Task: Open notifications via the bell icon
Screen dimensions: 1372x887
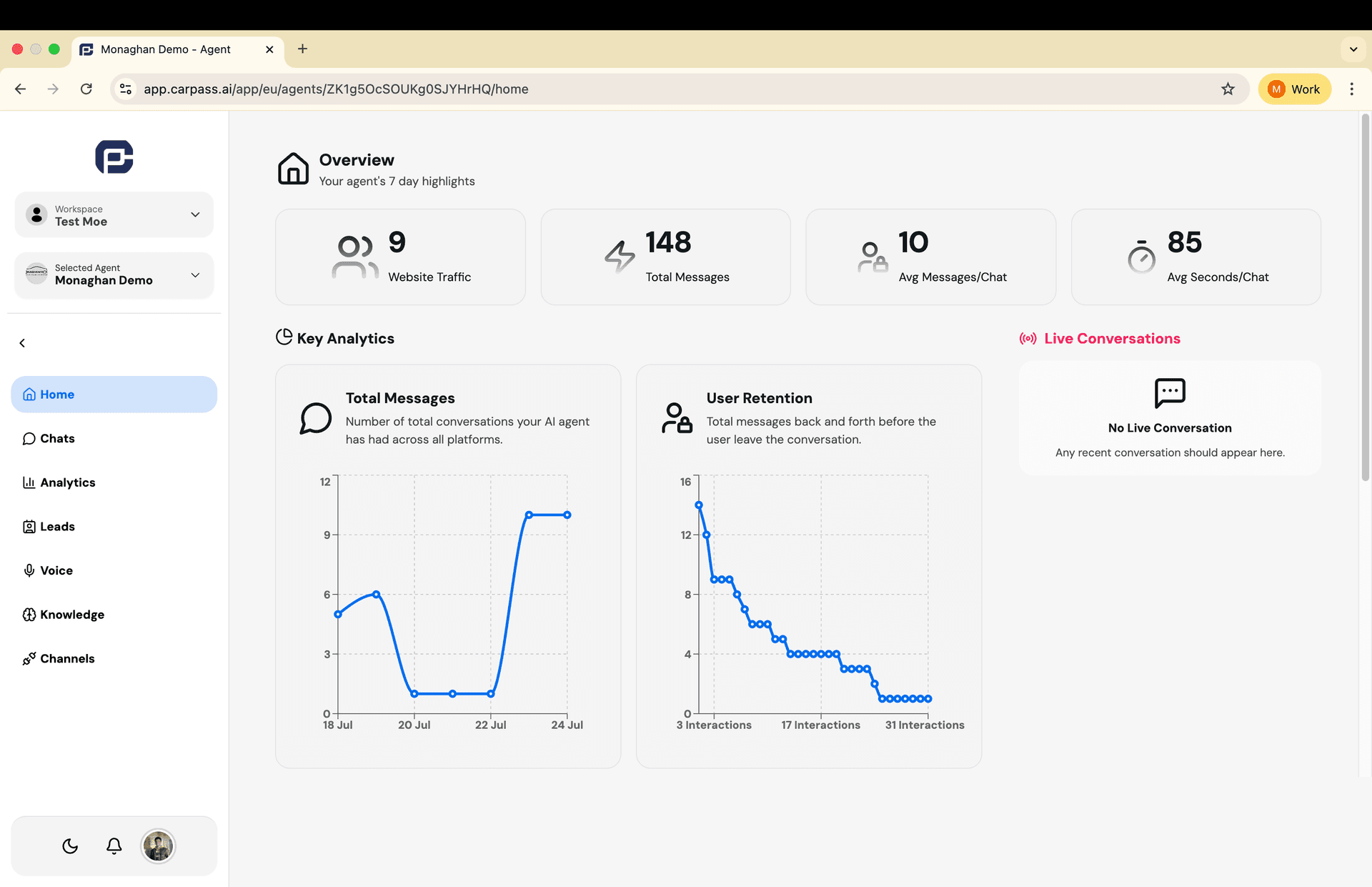Action: point(114,846)
